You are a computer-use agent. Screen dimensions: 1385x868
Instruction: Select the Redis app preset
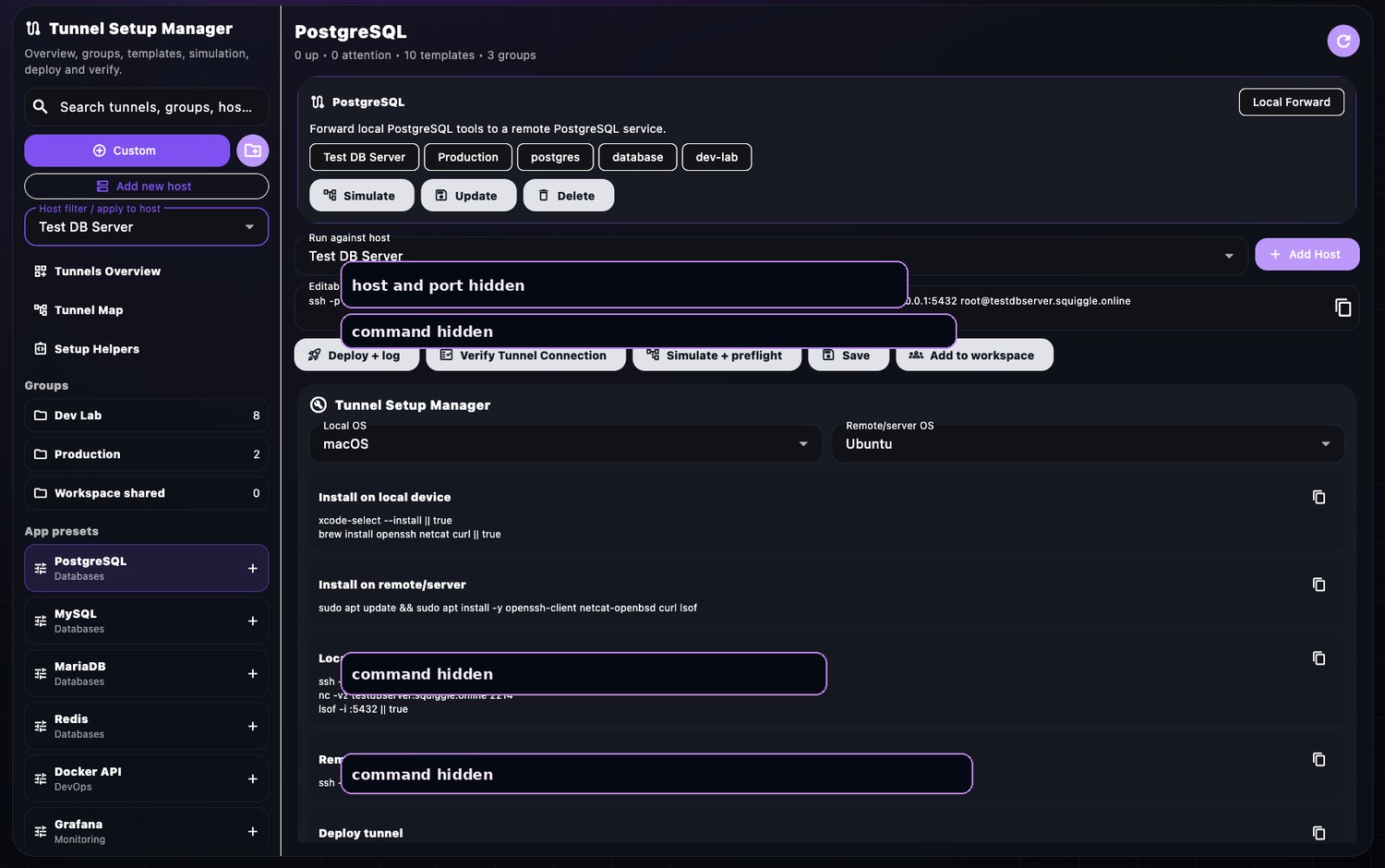coord(147,726)
